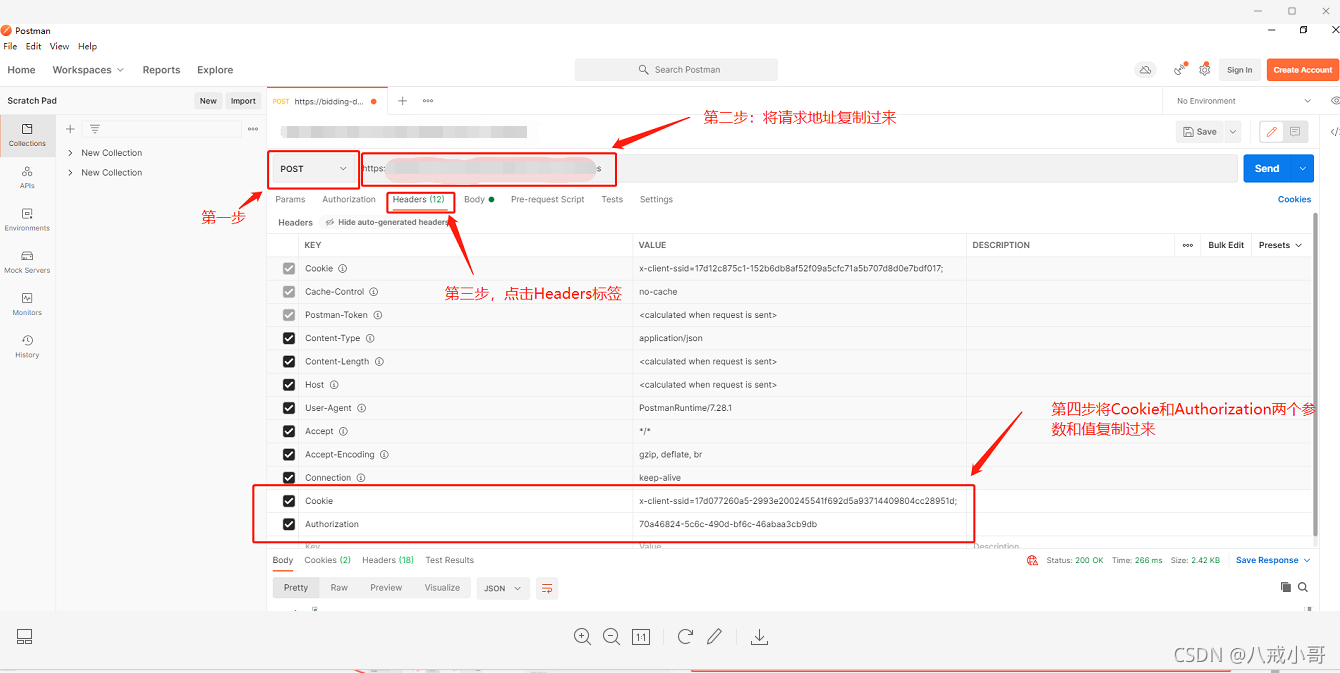Add a new request tab with the plus icon

[x=402, y=101]
